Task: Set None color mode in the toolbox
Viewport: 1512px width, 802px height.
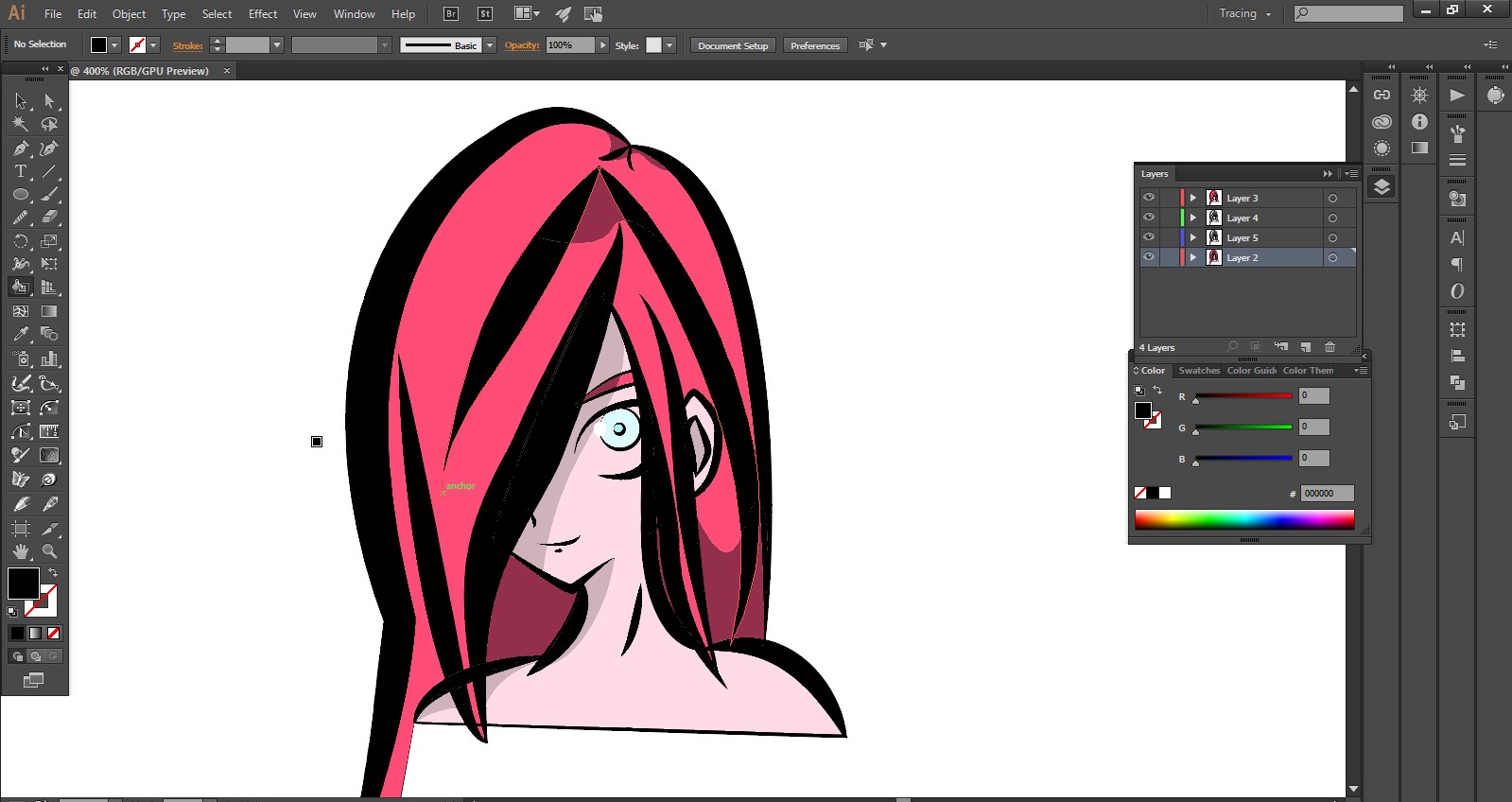Action: (53, 633)
